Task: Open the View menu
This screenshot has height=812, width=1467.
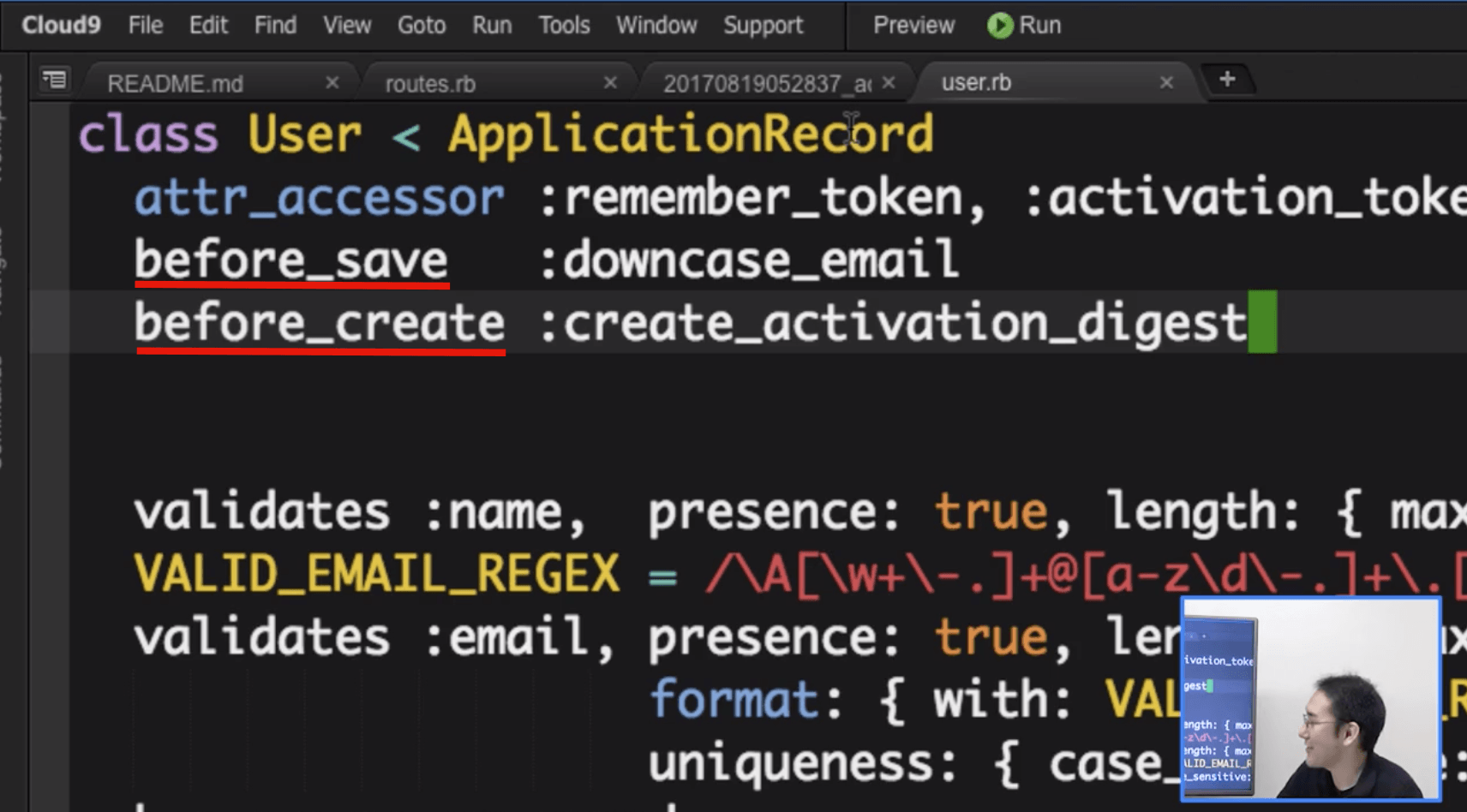Action: click(x=347, y=25)
